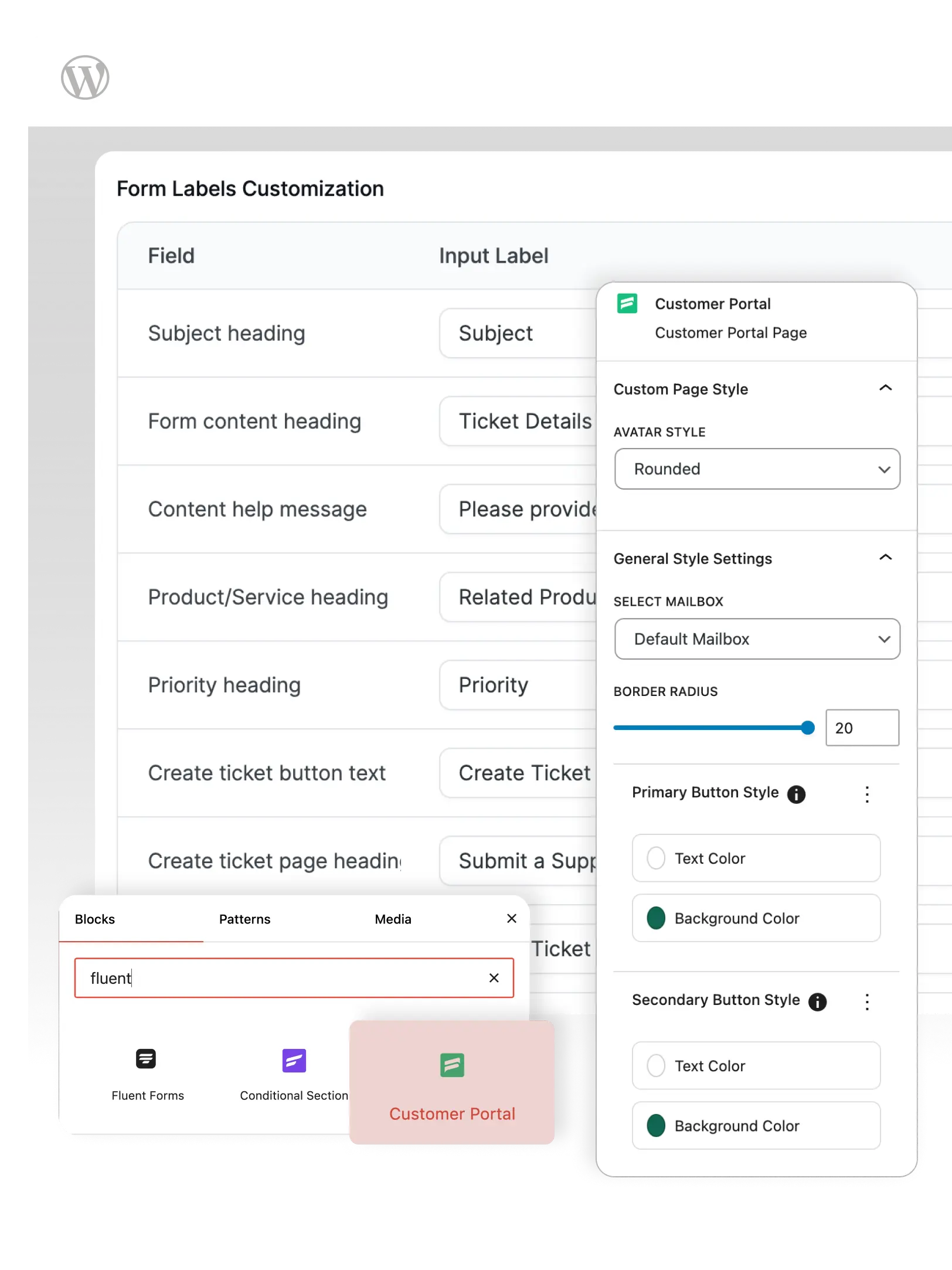Click the WordPress logo icon
Screen dimensions: 952x1270
tap(84, 76)
